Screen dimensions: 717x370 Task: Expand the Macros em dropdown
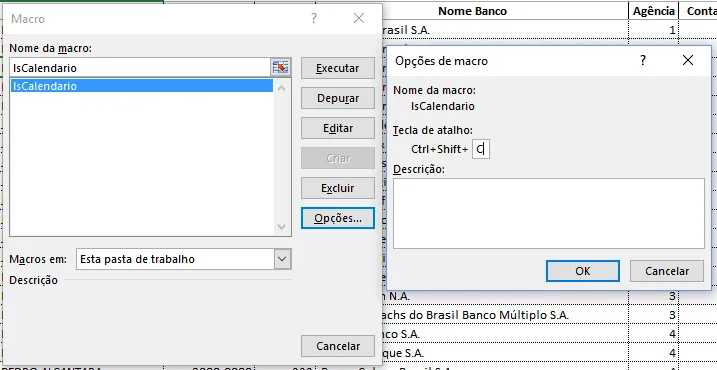point(282,259)
